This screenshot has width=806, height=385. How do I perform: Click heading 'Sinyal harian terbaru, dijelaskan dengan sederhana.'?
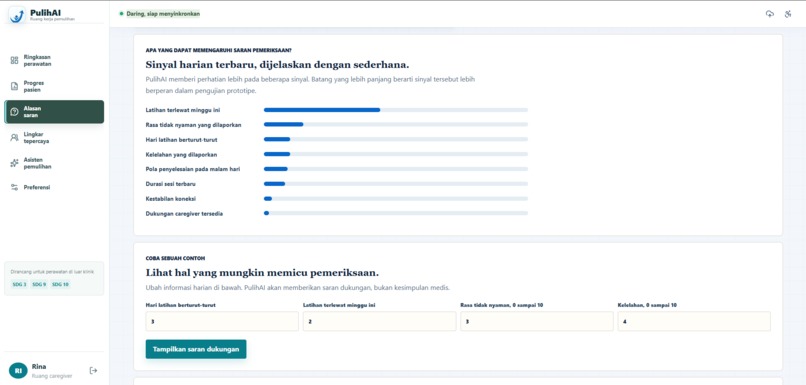pyautogui.click(x=278, y=65)
